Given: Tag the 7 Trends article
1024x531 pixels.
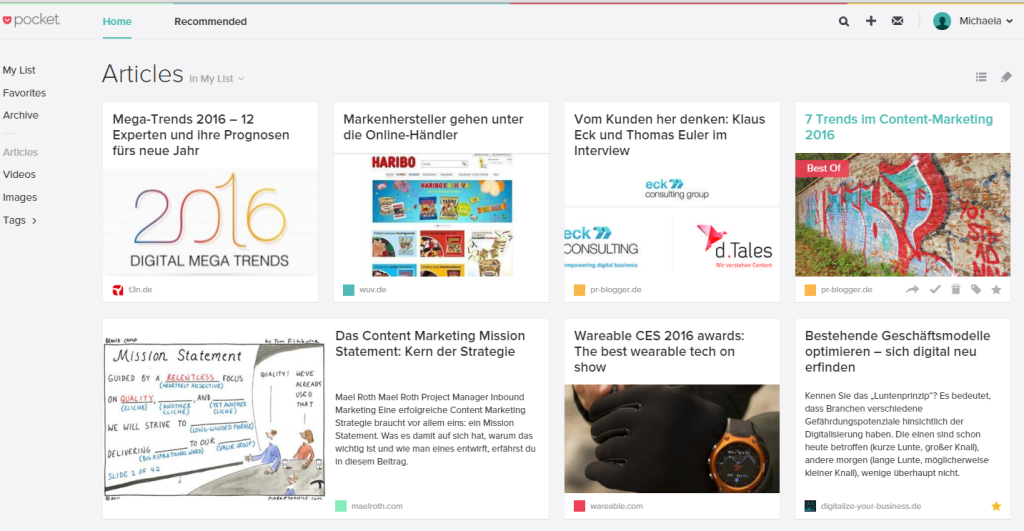Looking at the screenshot, I should coord(976,289).
